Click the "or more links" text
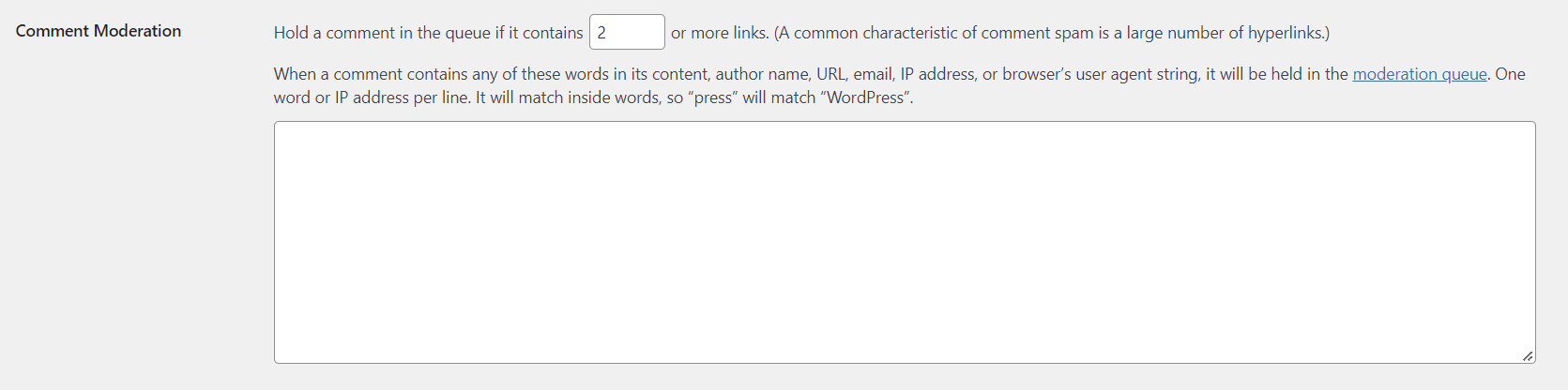The width and height of the screenshot is (1568, 391). pyautogui.click(x=719, y=33)
